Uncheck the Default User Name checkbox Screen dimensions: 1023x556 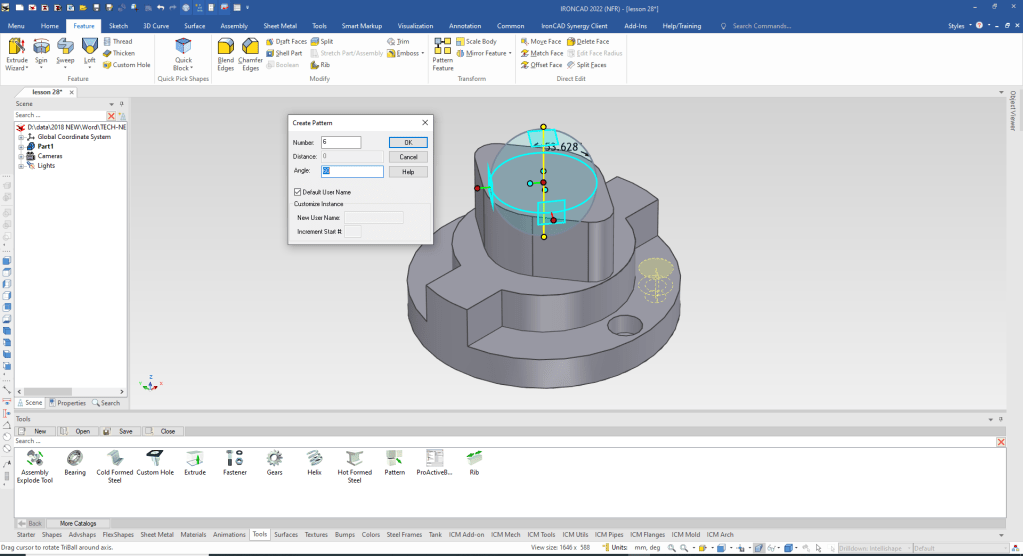[298, 192]
